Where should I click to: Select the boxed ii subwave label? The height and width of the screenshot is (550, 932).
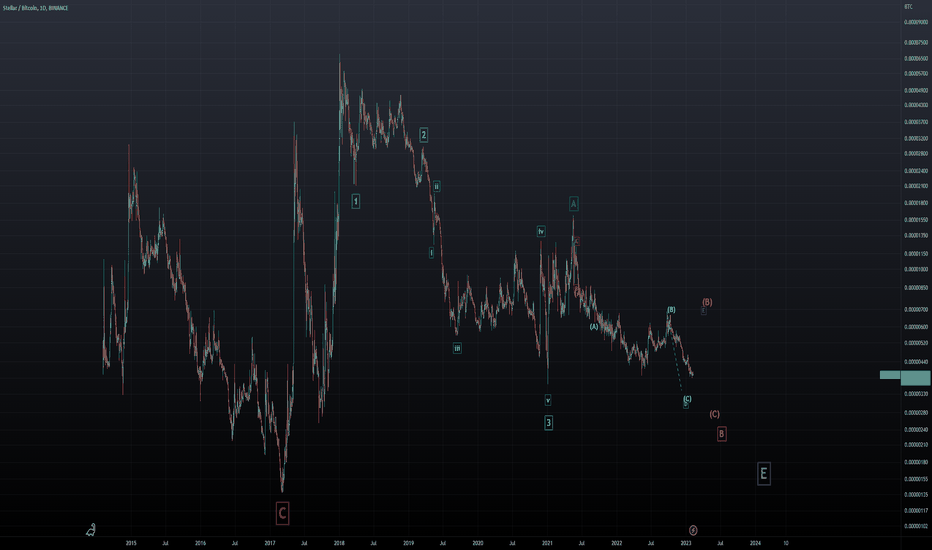coord(436,186)
